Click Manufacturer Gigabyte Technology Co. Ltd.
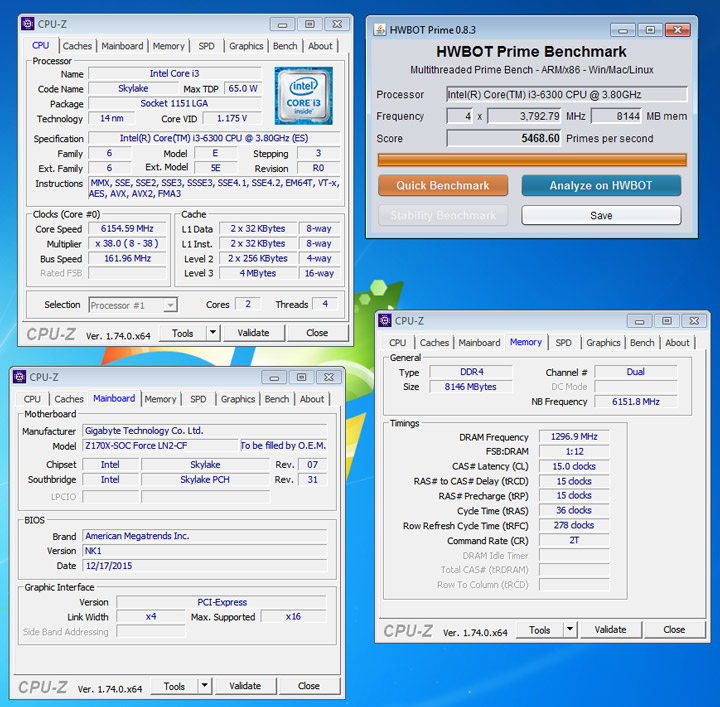Screen dimensions: 720x707 [x=205, y=431]
